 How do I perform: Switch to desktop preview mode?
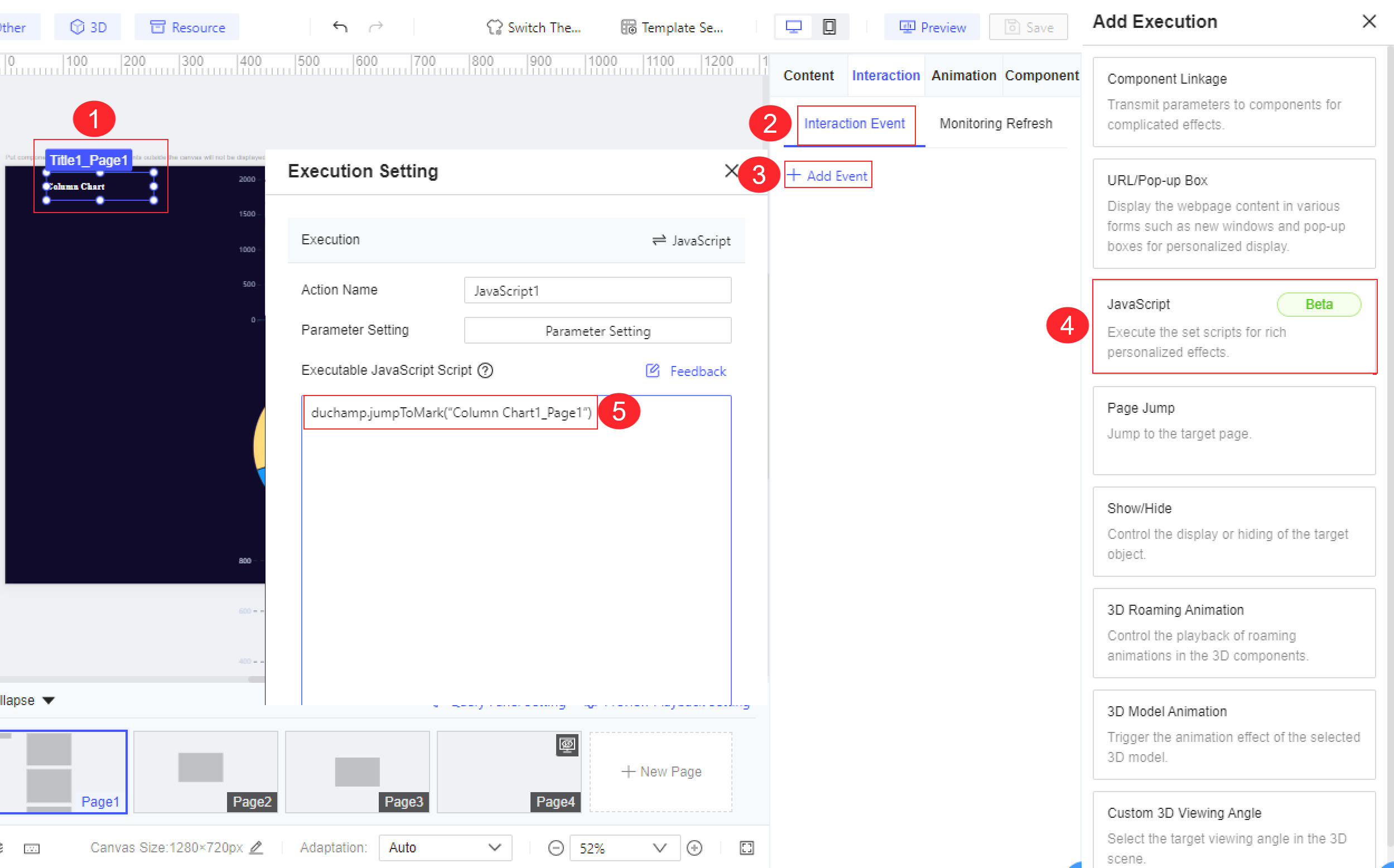tap(793, 26)
